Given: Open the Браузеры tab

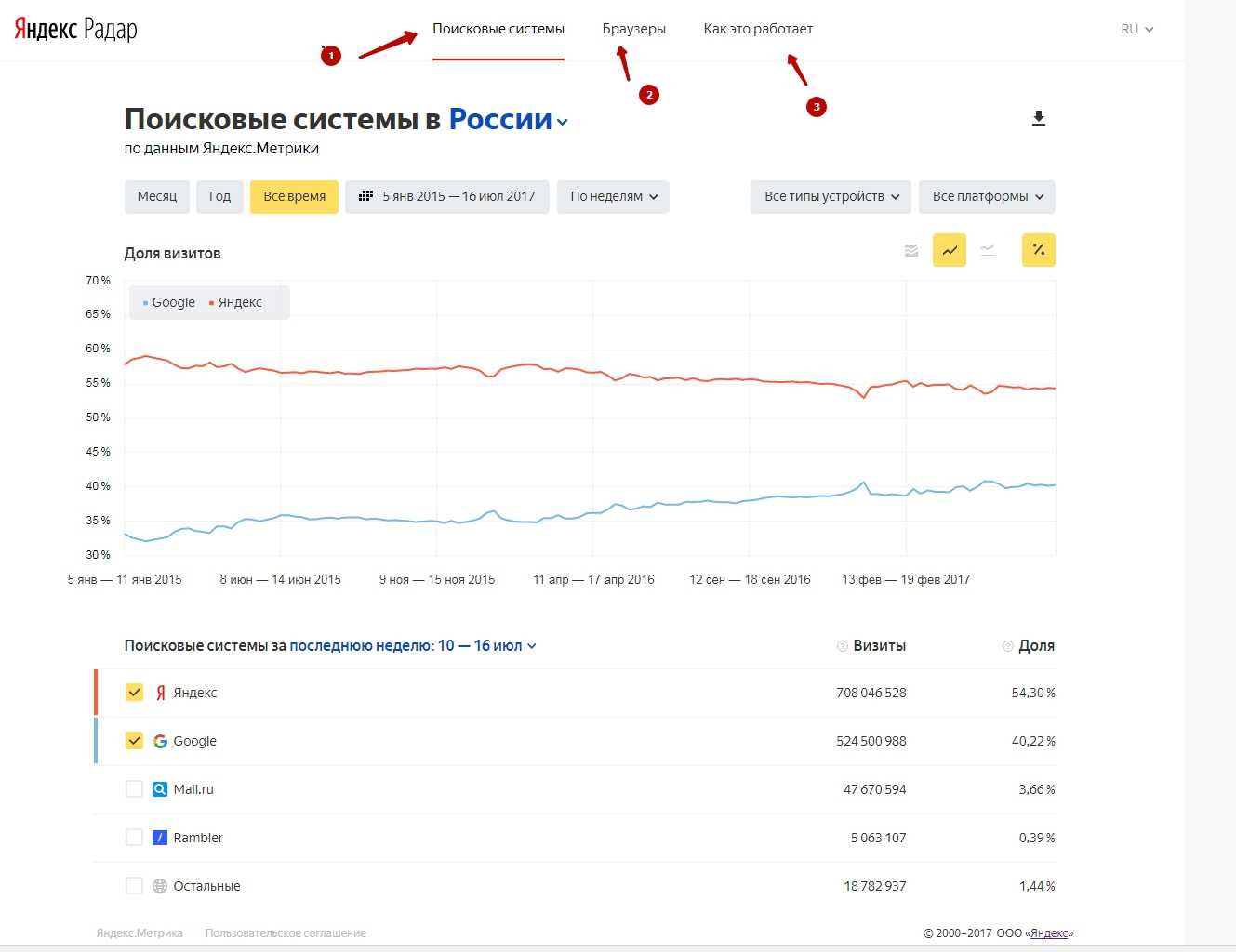Looking at the screenshot, I should tap(633, 29).
